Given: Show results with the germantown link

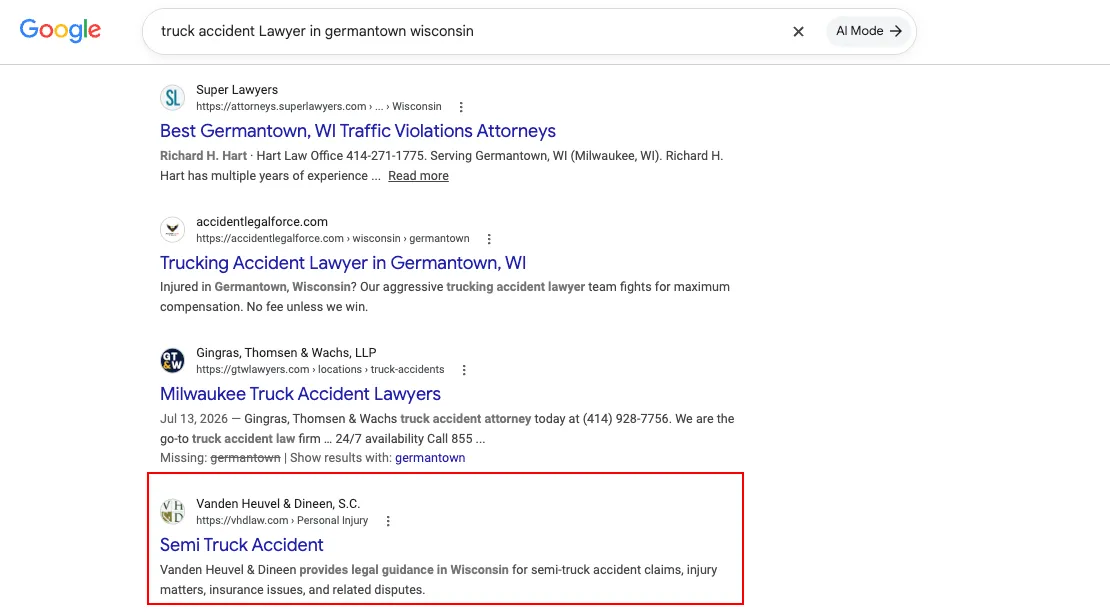Looking at the screenshot, I should click(x=430, y=458).
